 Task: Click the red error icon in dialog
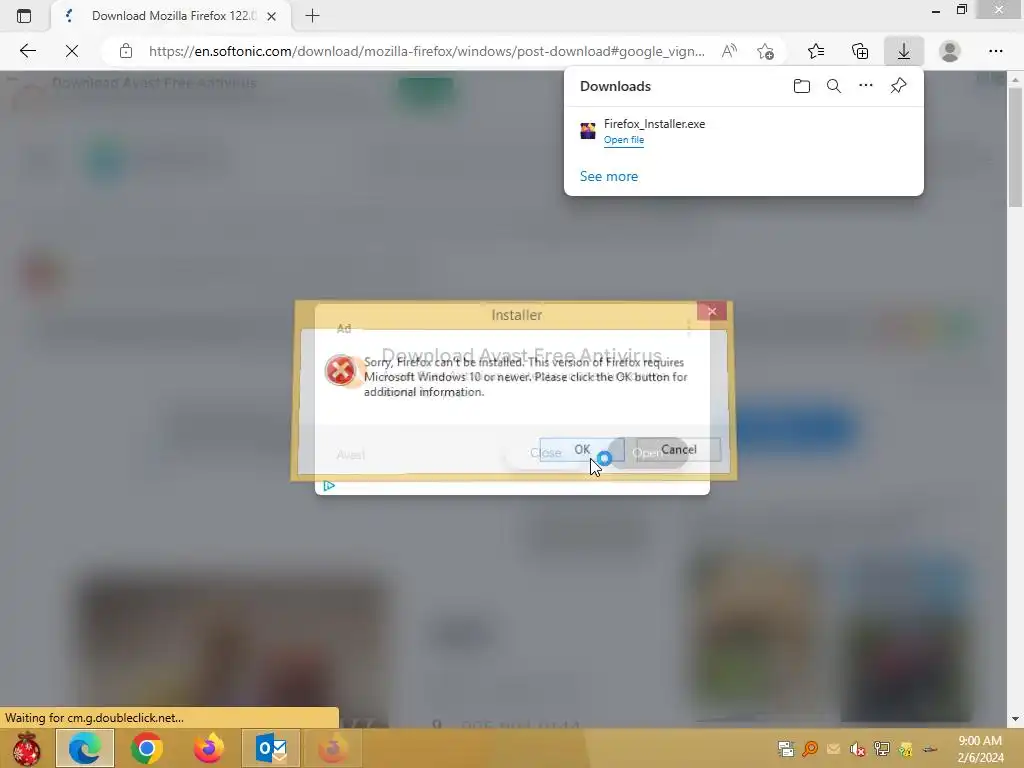tap(340, 370)
